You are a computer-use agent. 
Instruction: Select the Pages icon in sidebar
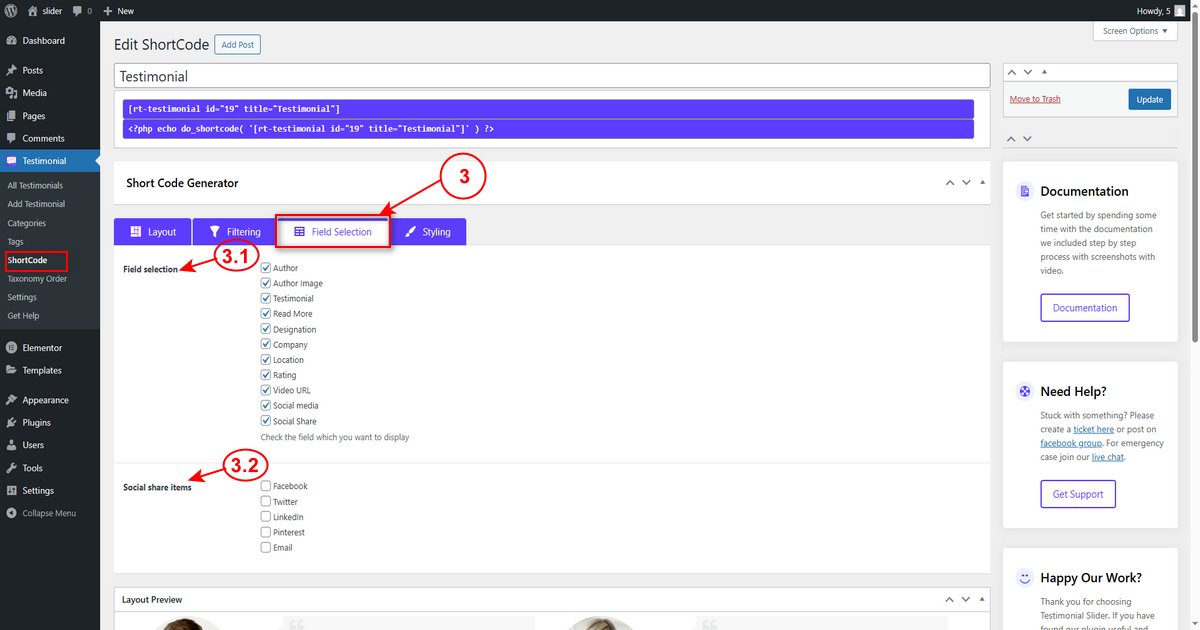[11, 116]
